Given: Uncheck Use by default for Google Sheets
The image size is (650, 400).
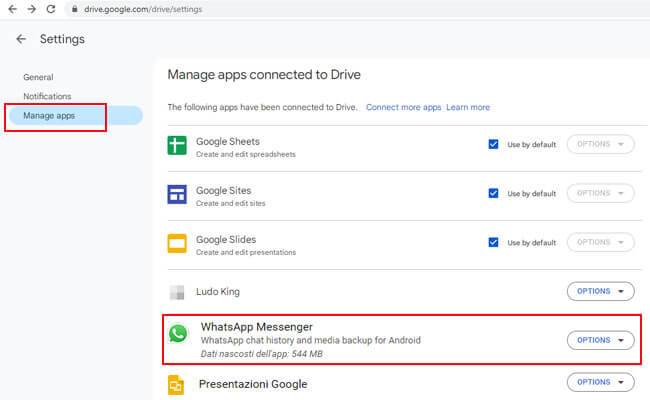Looking at the screenshot, I should tap(493, 144).
